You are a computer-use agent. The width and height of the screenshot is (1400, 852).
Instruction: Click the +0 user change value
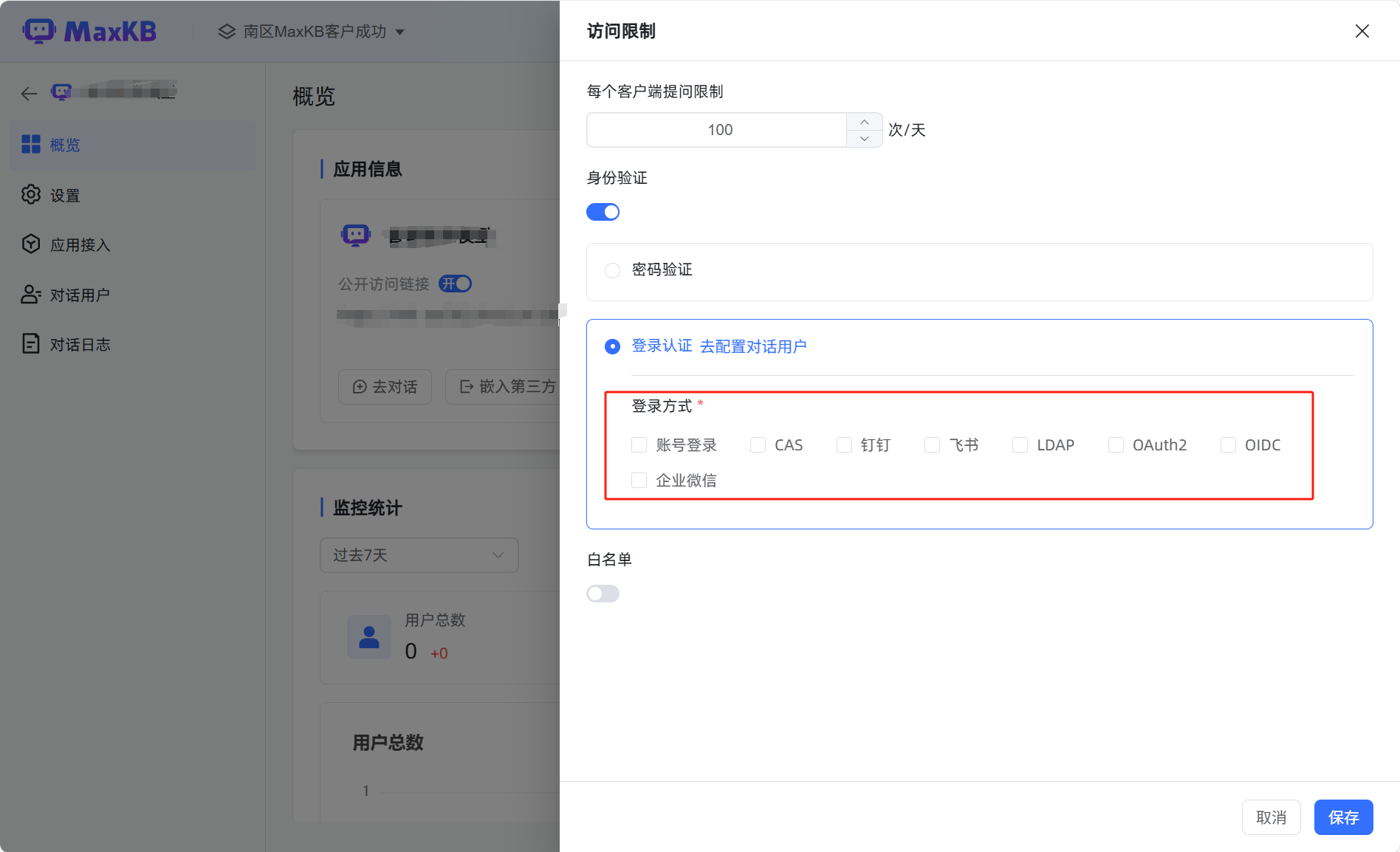tap(439, 653)
